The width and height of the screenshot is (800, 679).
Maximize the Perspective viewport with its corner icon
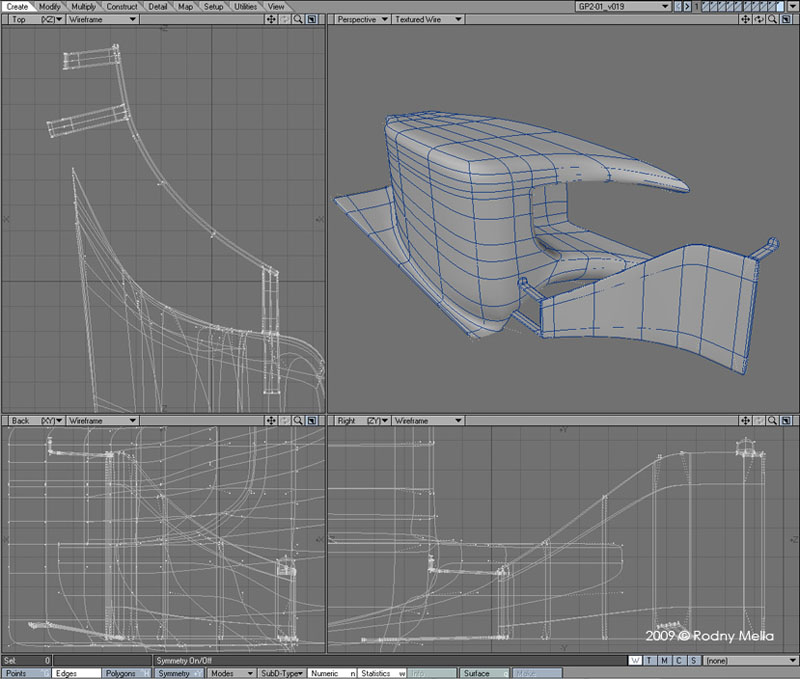(787, 19)
